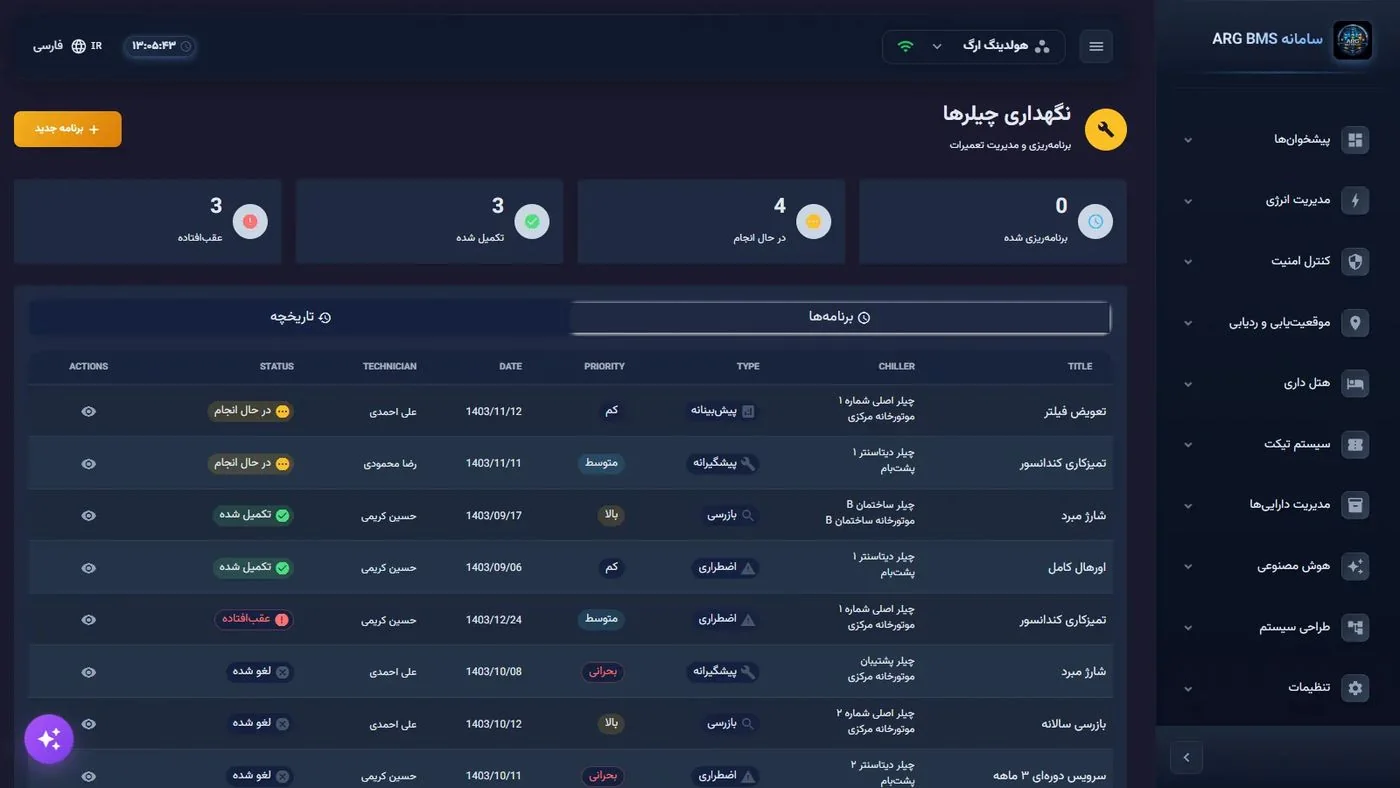Click the hamburger menu icon

pos(1096,47)
